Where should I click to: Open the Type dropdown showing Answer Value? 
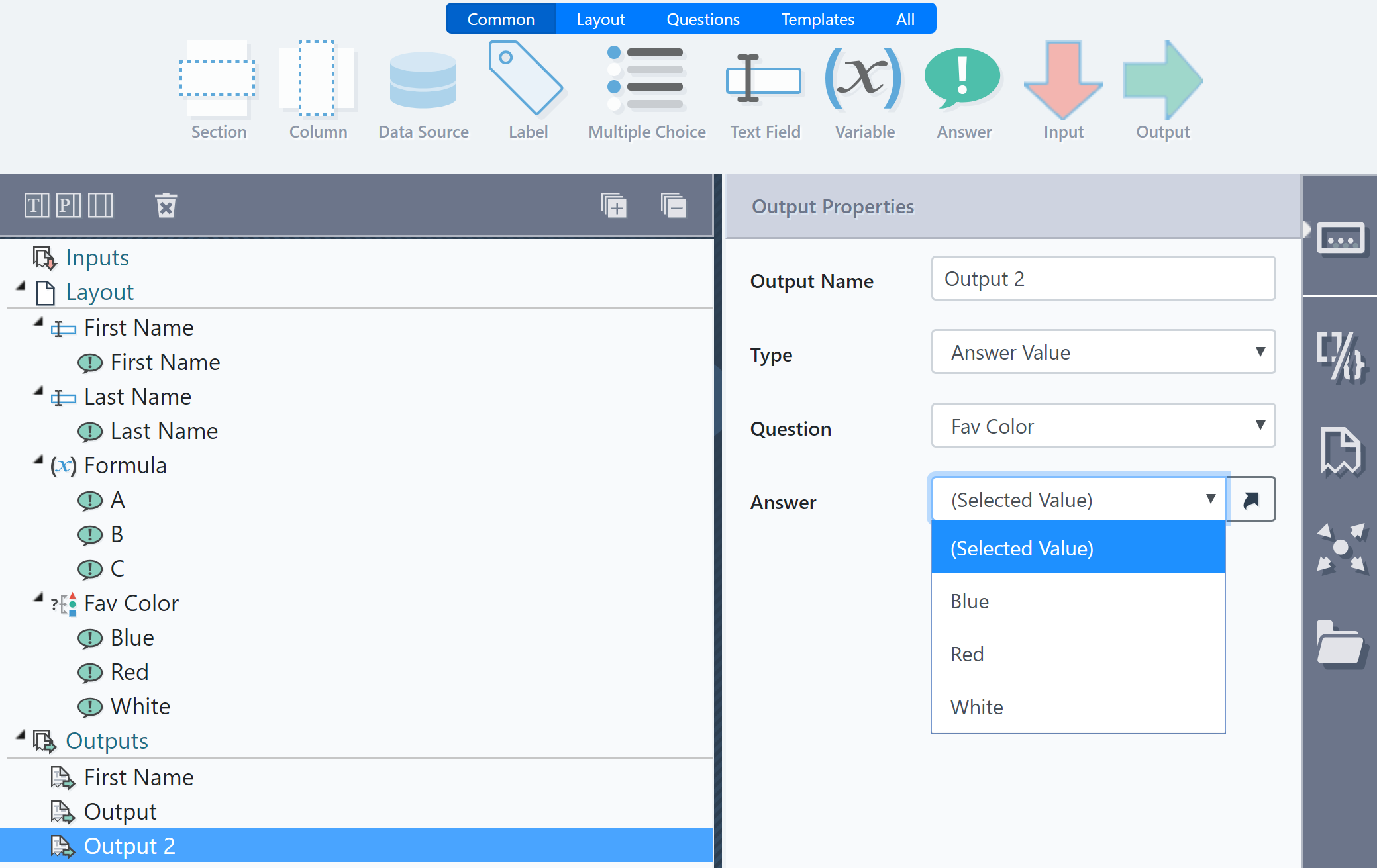(1103, 352)
